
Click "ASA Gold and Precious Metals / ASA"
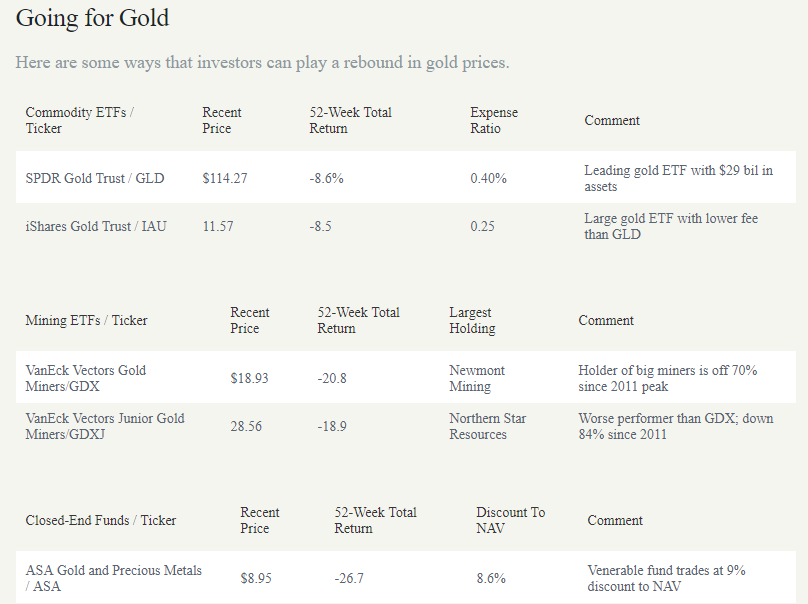pos(113,578)
